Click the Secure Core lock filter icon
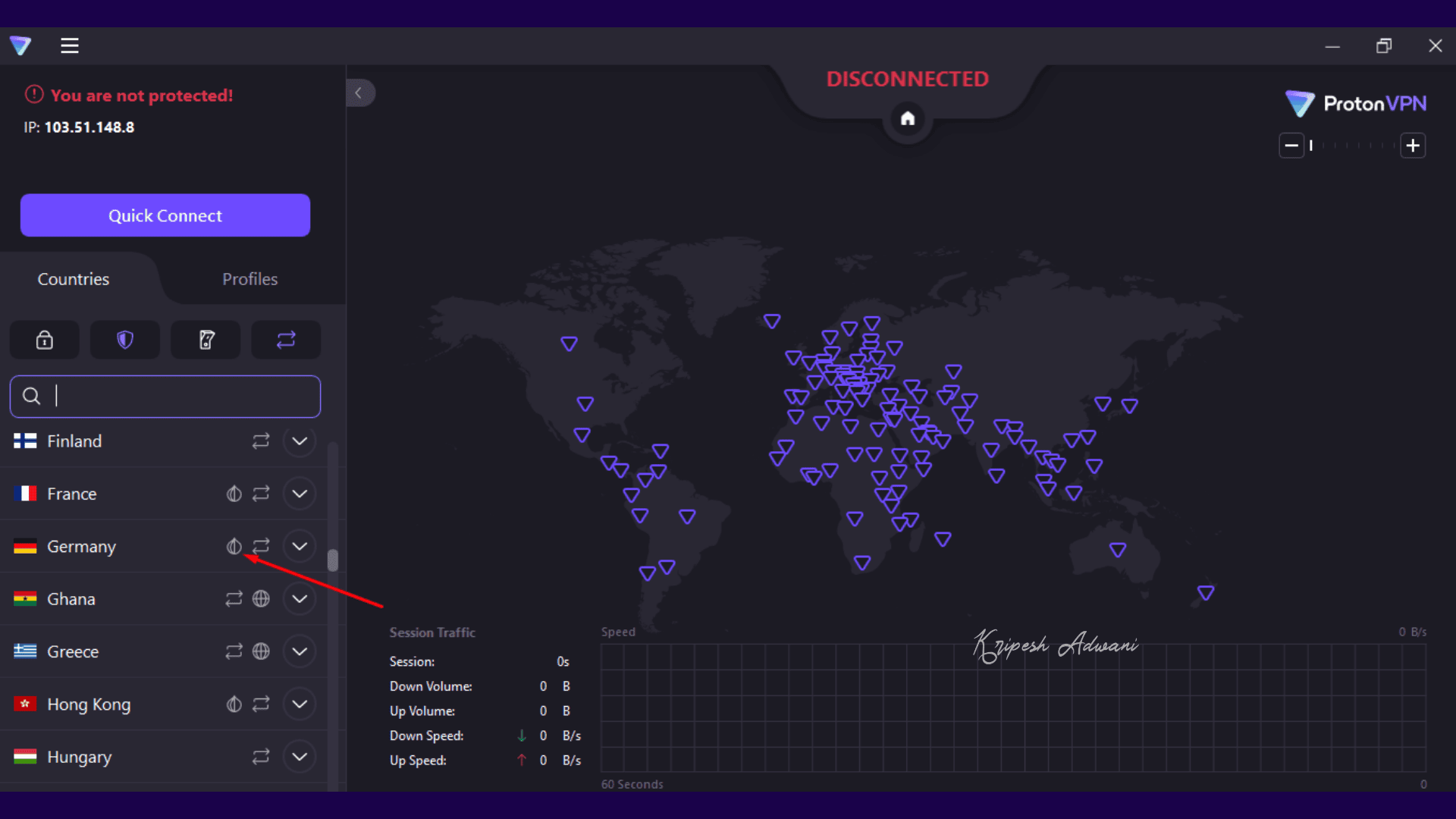This screenshot has height=819, width=1456. (x=45, y=340)
